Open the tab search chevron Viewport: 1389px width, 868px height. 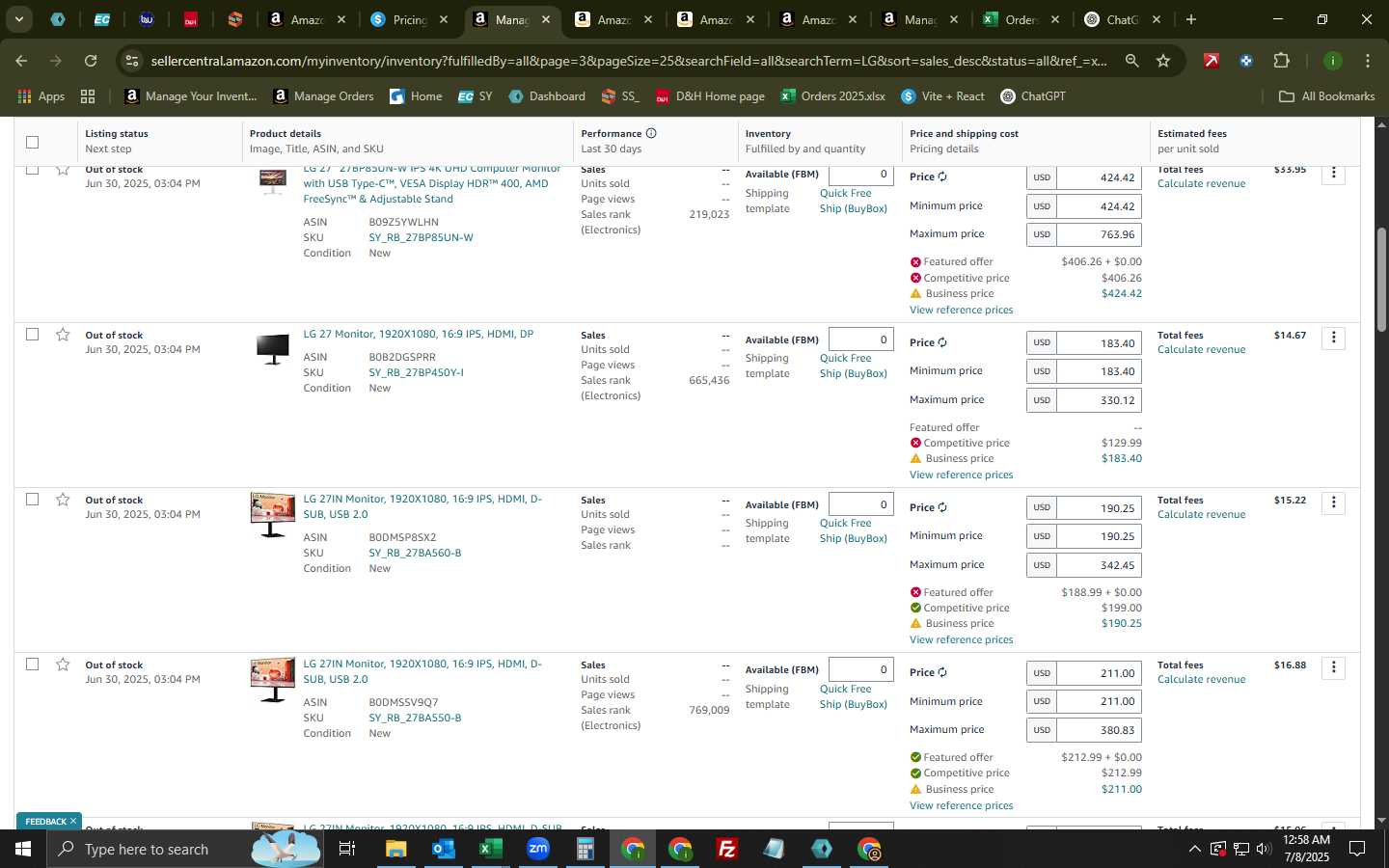[x=18, y=19]
